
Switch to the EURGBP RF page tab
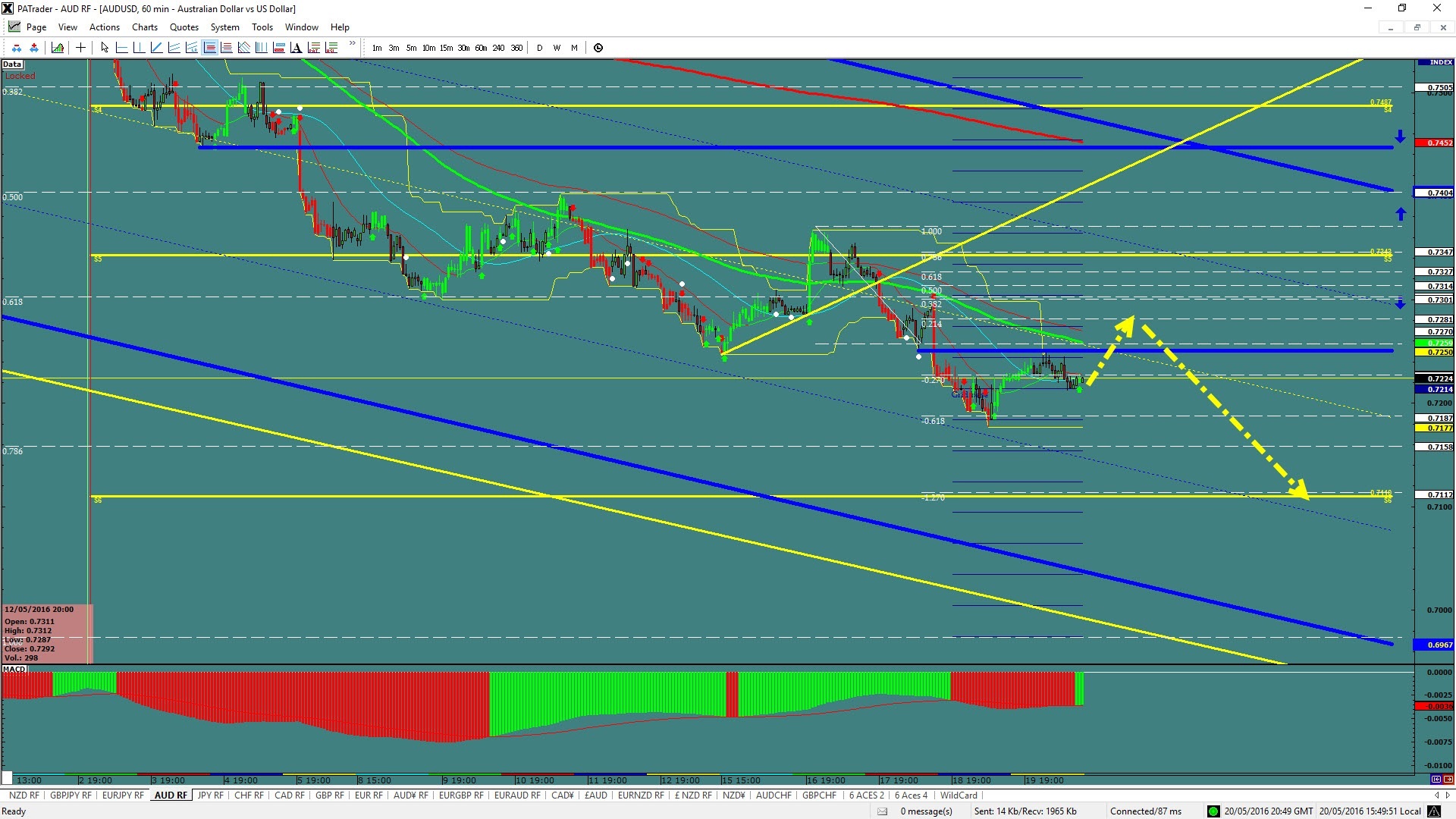point(461,795)
